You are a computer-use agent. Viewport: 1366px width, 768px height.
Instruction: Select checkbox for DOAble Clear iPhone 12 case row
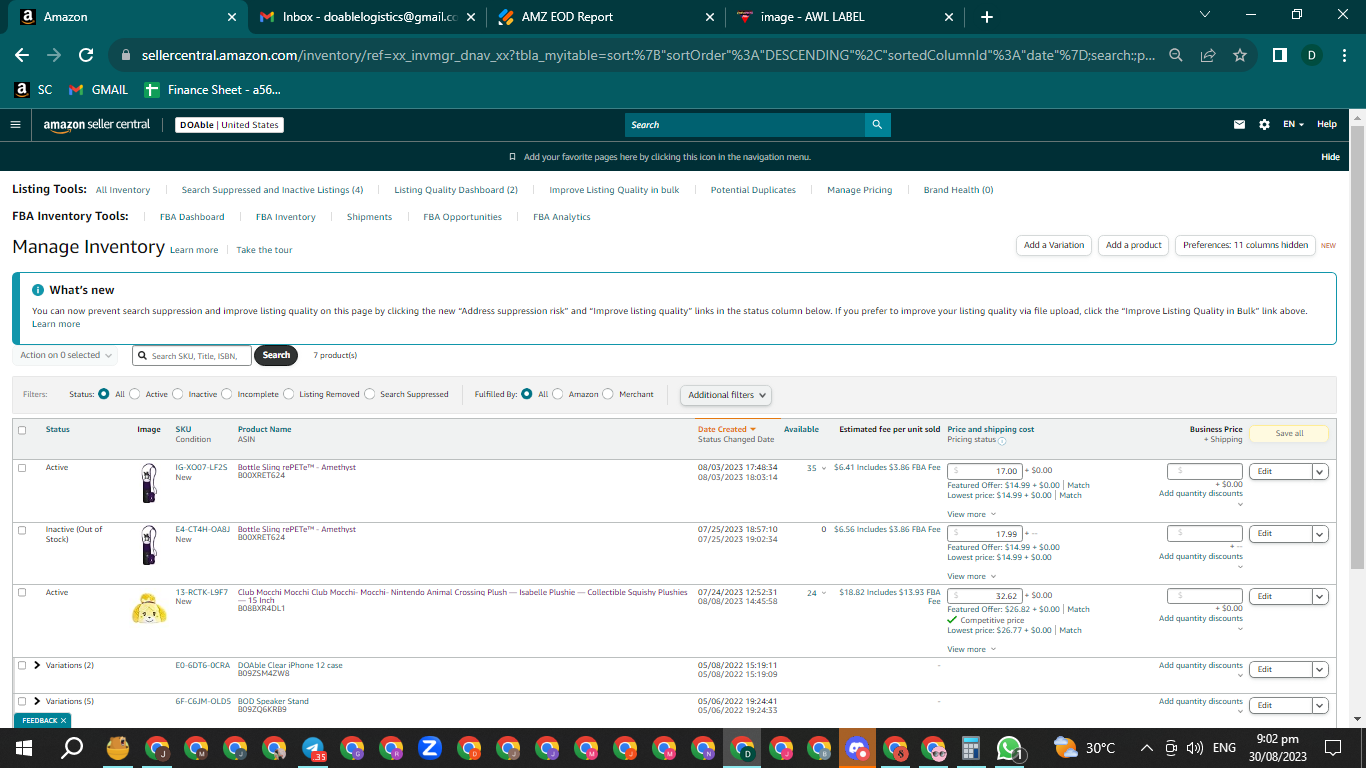[22, 666]
